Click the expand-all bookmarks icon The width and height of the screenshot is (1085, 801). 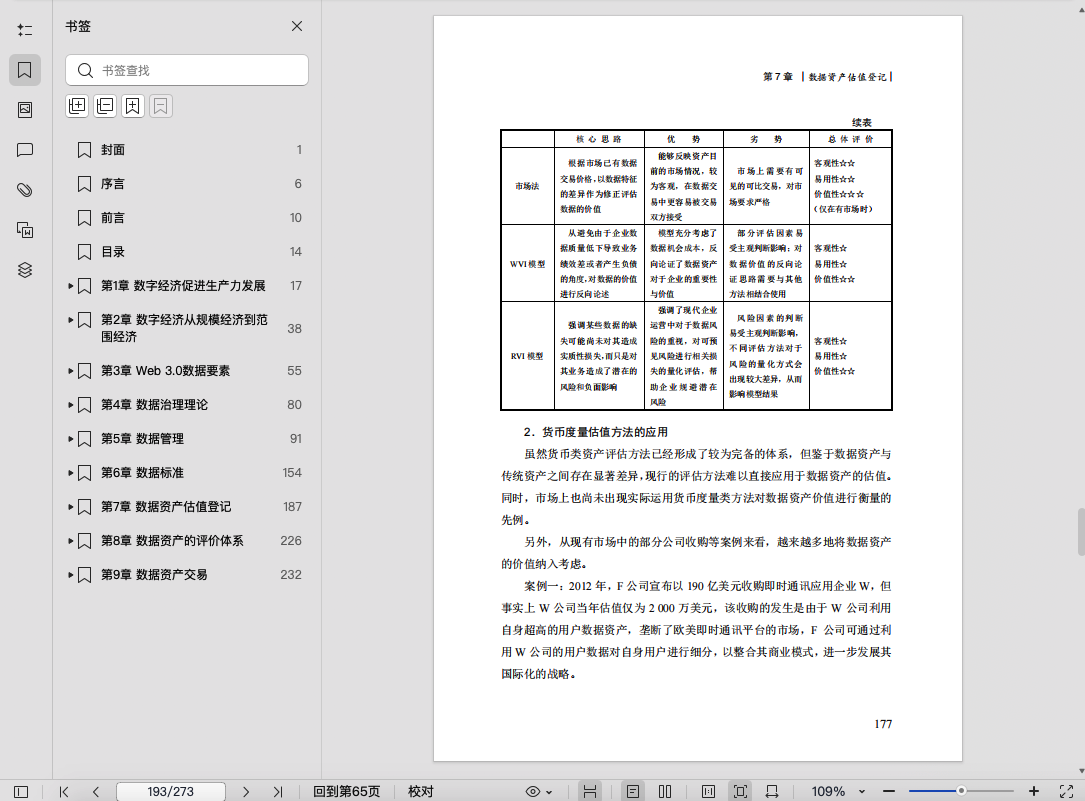[x=78, y=106]
